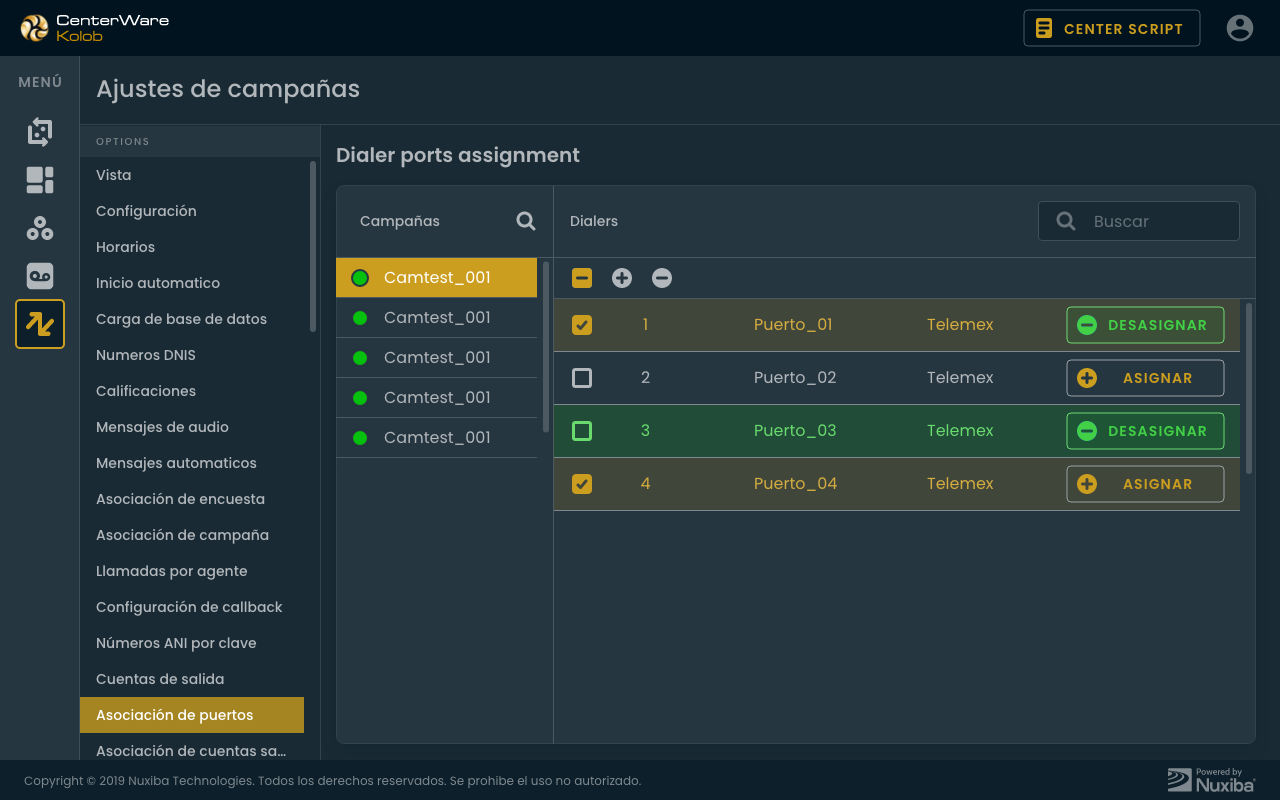
Task: Click the campaigns list scrollbar
Action: [x=546, y=347]
